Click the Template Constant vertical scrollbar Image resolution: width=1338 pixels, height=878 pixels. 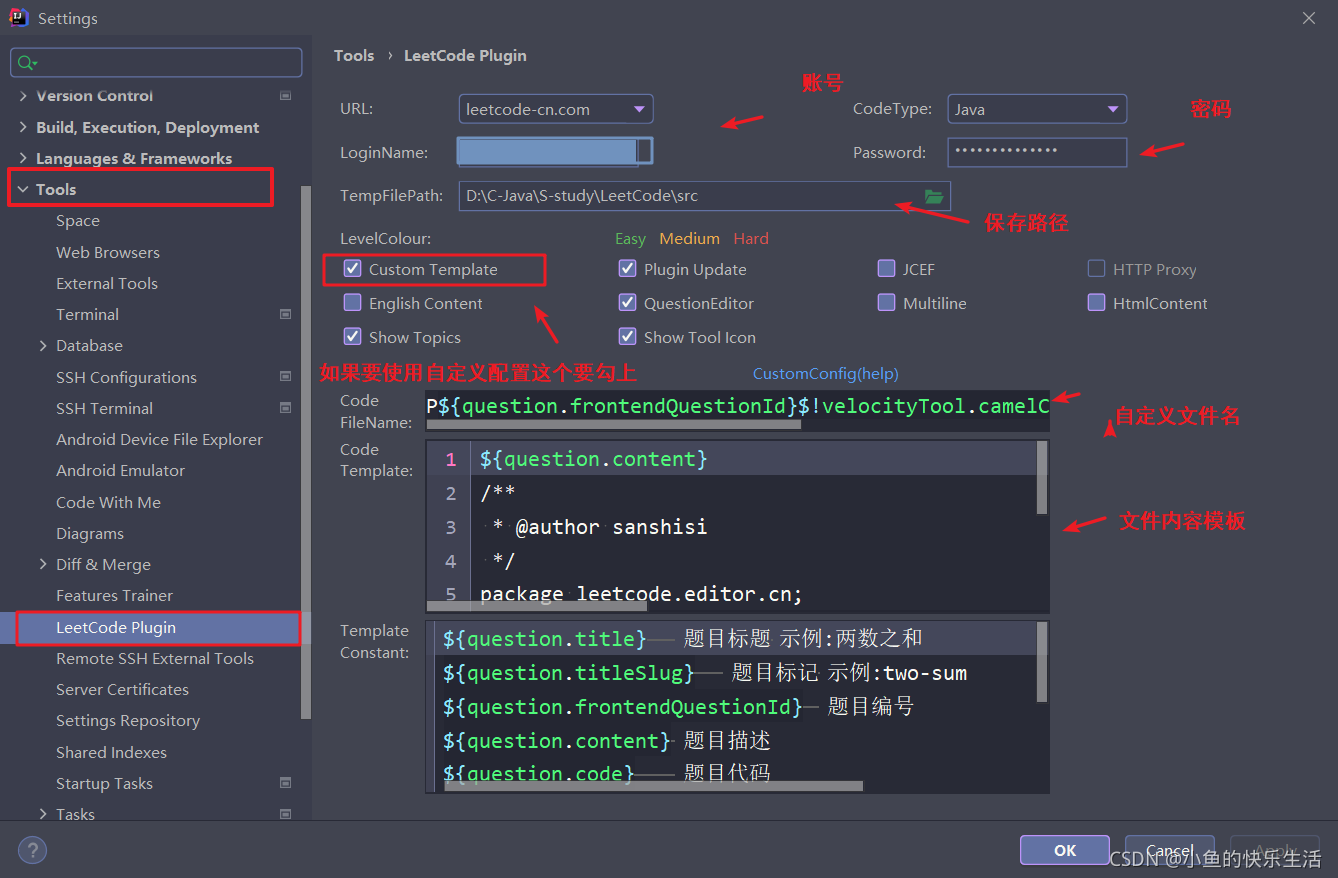pyautogui.click(x=1042, y=662)
